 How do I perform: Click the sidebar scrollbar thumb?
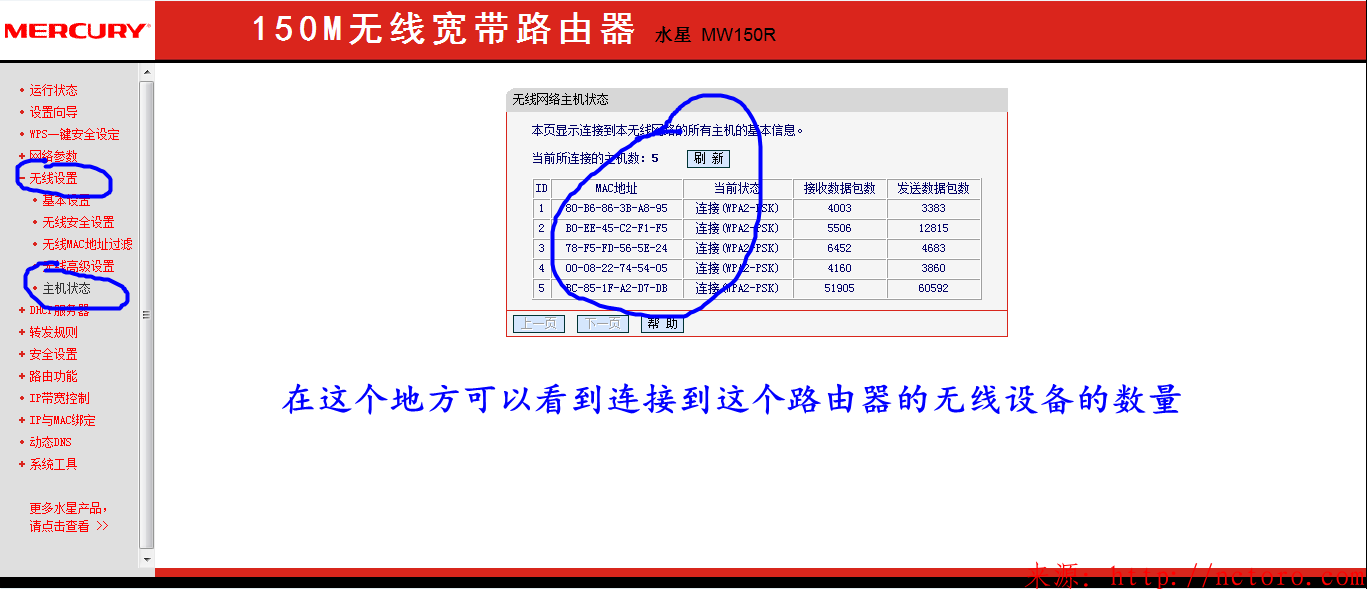point(147,315)
